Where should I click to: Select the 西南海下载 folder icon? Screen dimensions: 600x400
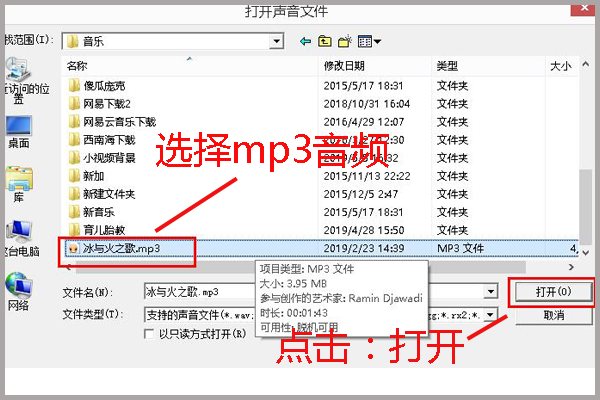pyautogui.click(x=74, y=139)
